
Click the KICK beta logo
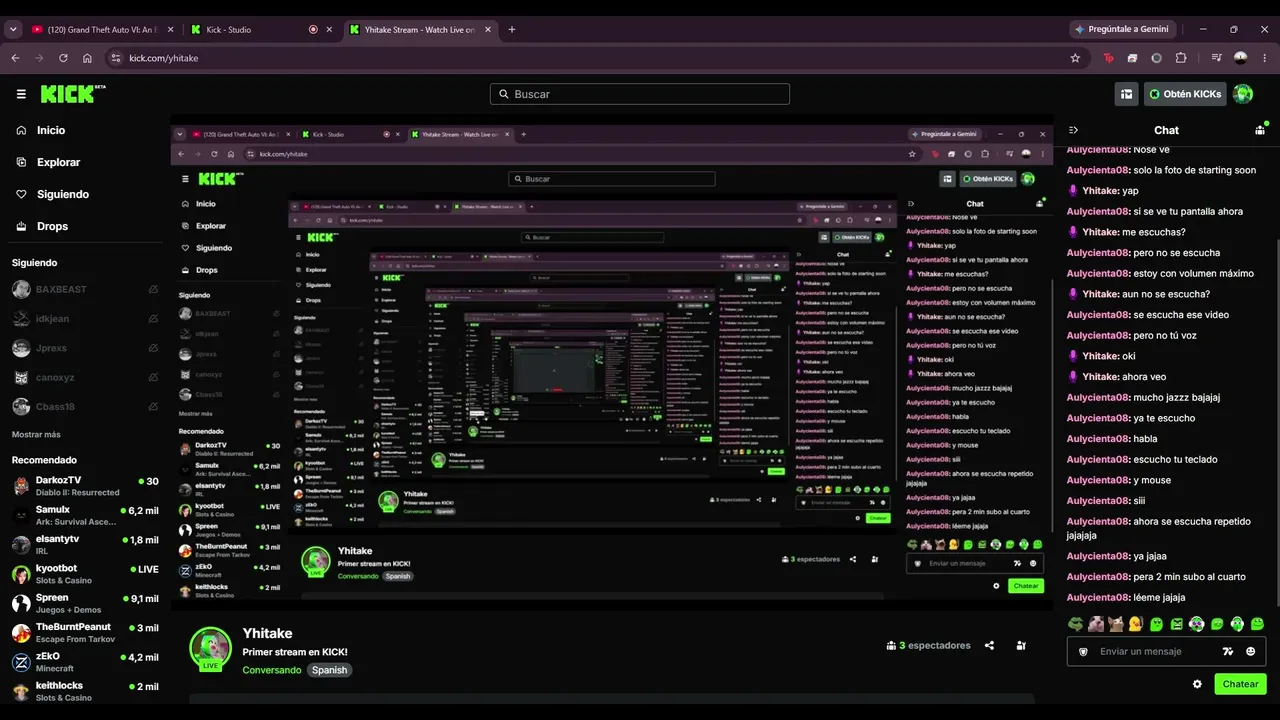click(73, 93)
